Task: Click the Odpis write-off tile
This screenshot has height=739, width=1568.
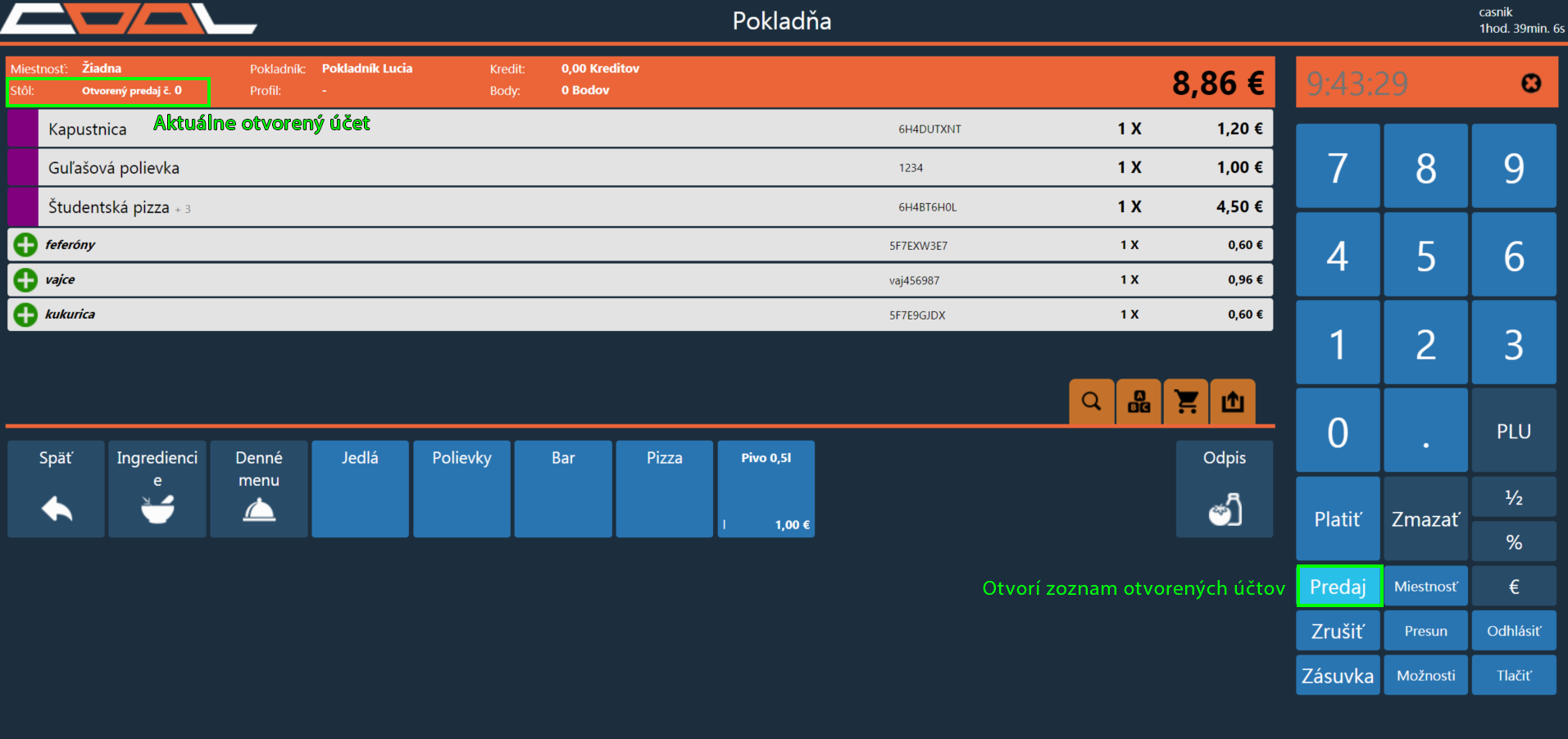Action: tap(1224, 489)
